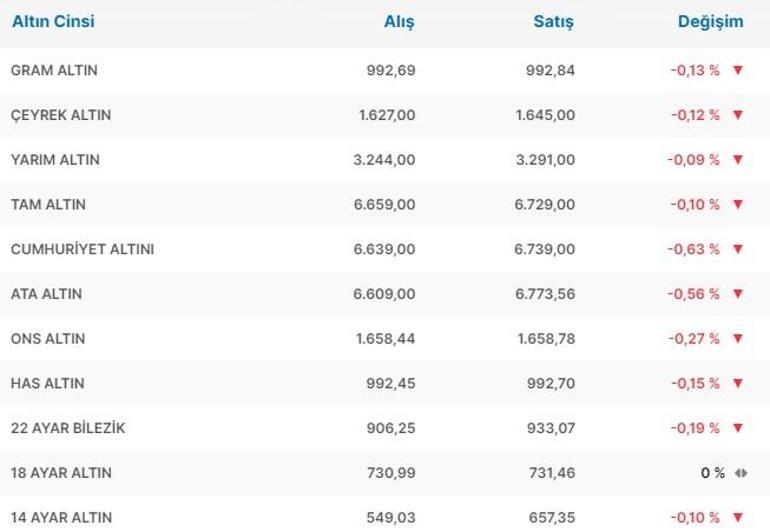Click the 22 AYAR BİLEZİK label

(67, 428)
